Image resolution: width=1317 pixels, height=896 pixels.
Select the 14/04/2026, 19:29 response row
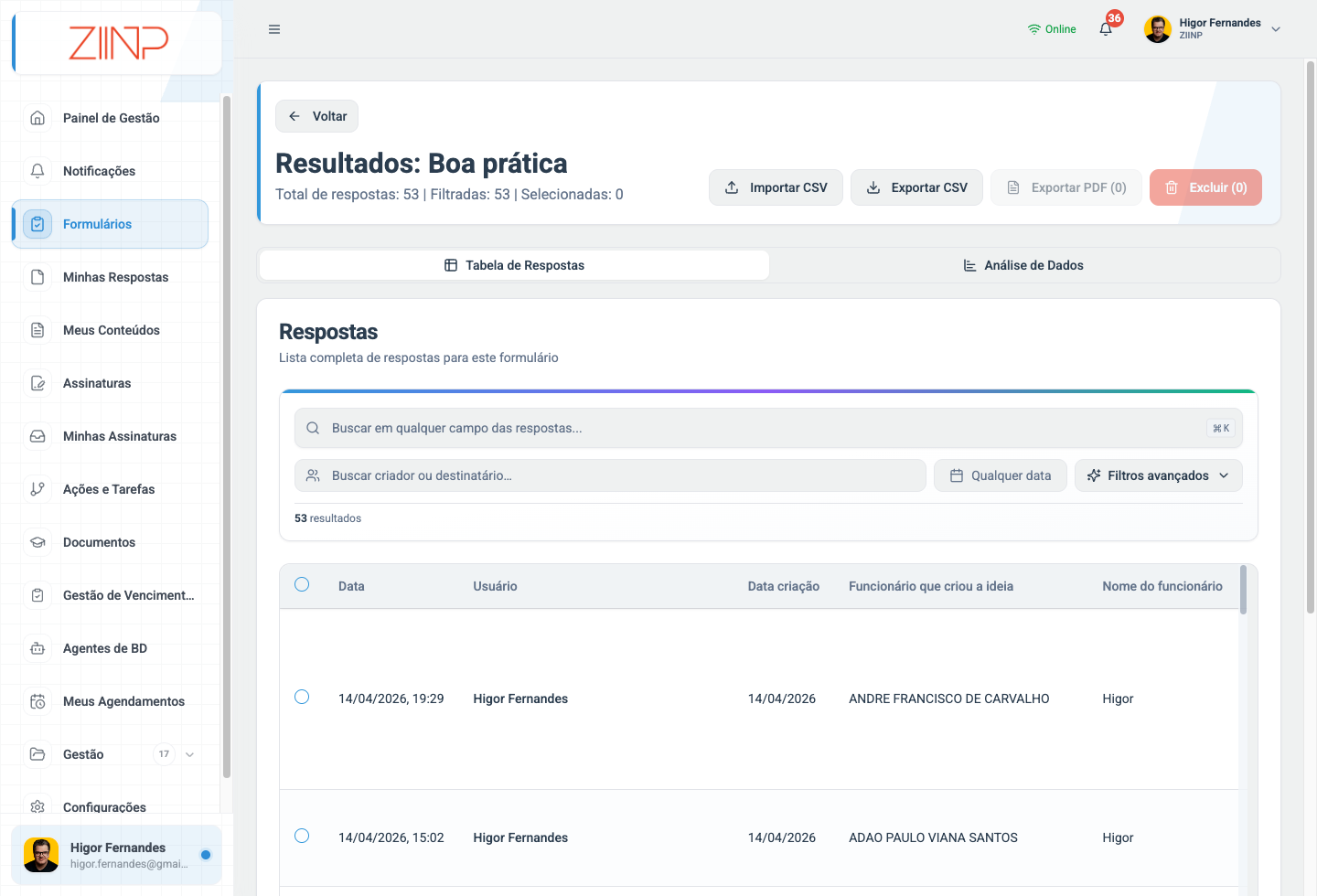click(302, 697)
